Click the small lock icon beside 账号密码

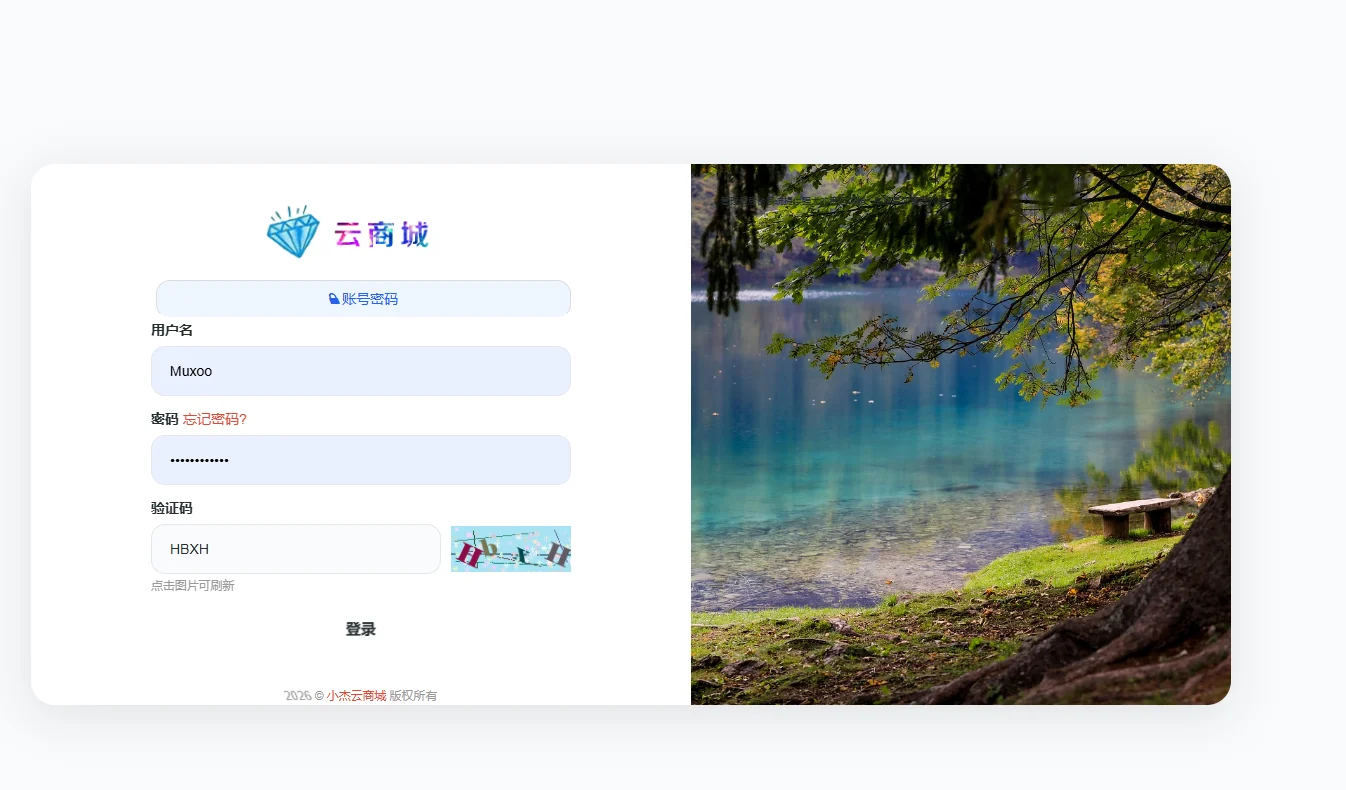pos(333,297)
